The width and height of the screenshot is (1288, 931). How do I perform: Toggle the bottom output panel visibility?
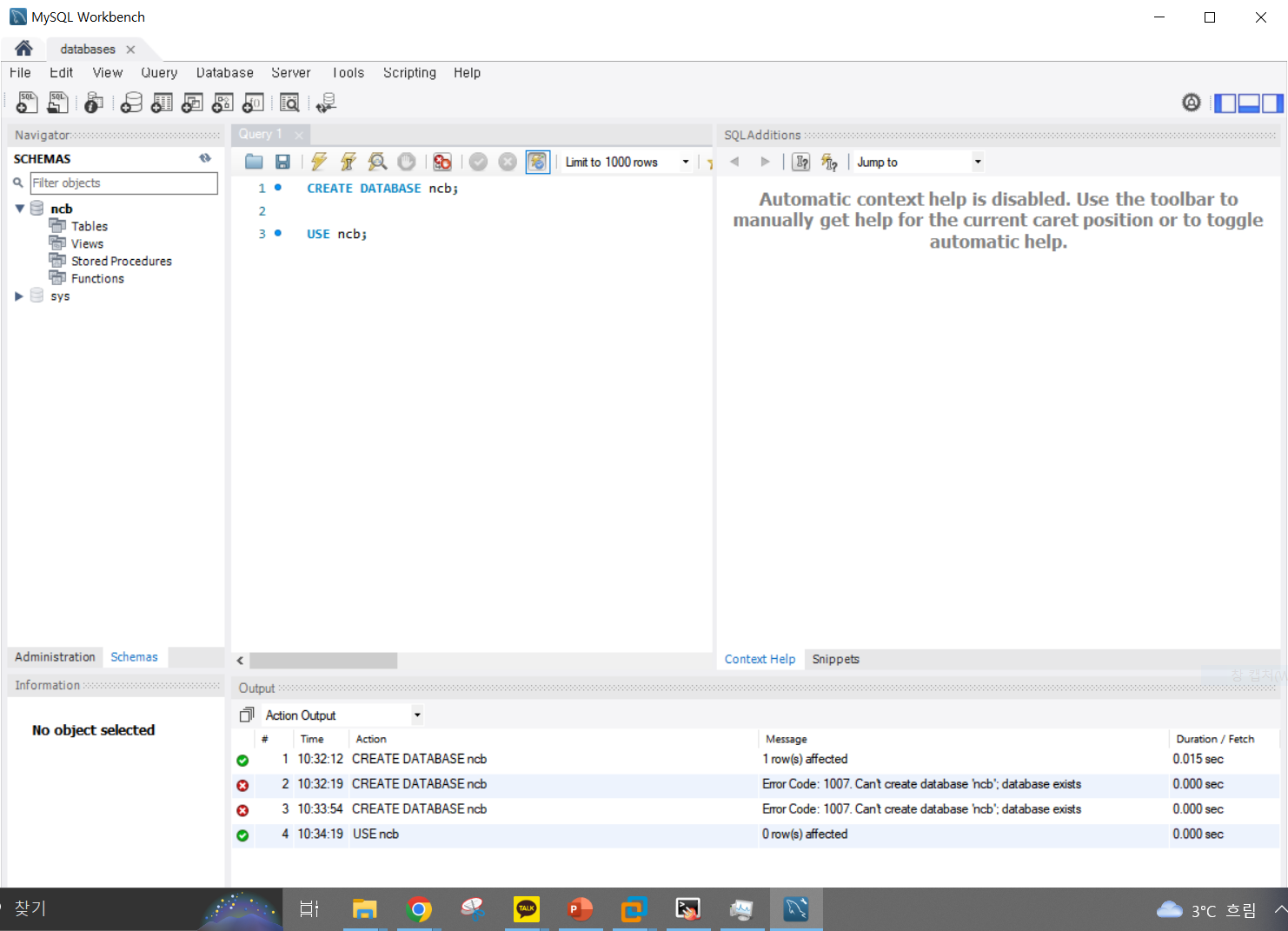[x=1249, y=103]
